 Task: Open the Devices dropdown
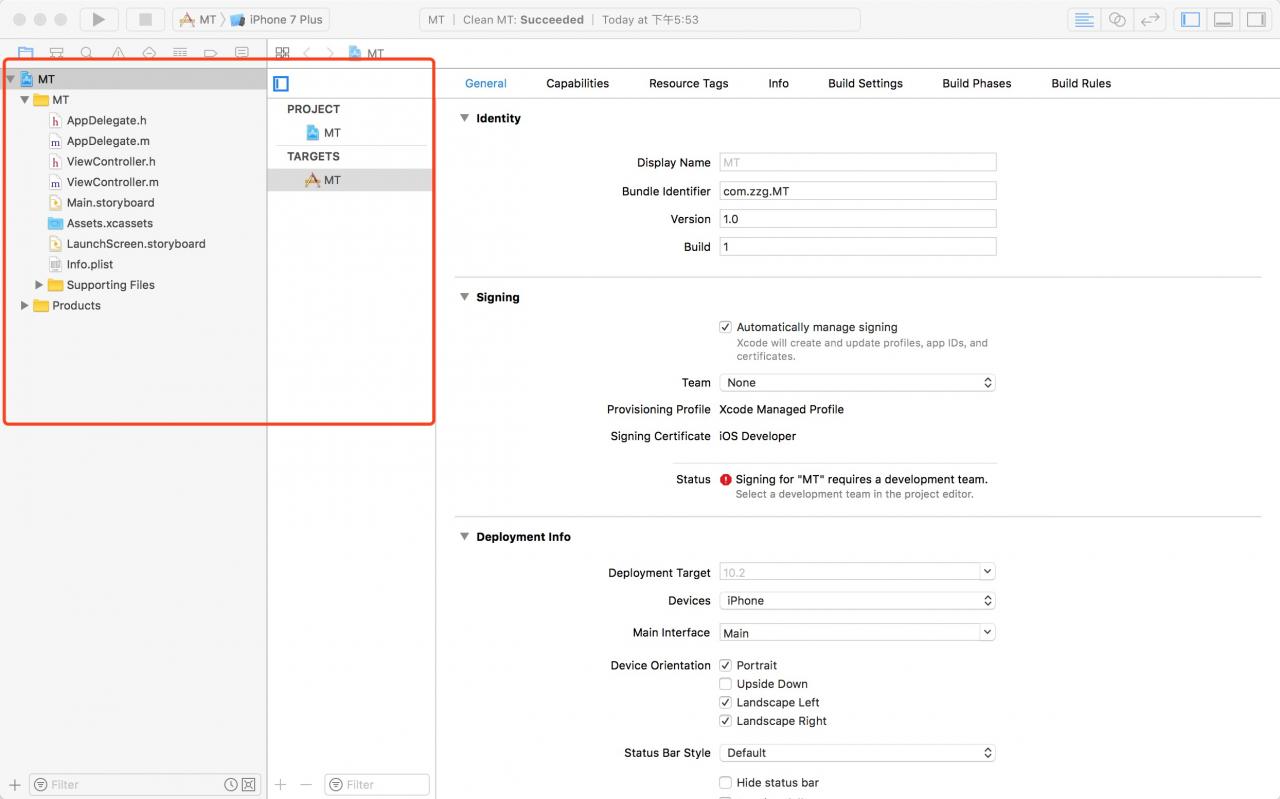(x=857, y=600)
